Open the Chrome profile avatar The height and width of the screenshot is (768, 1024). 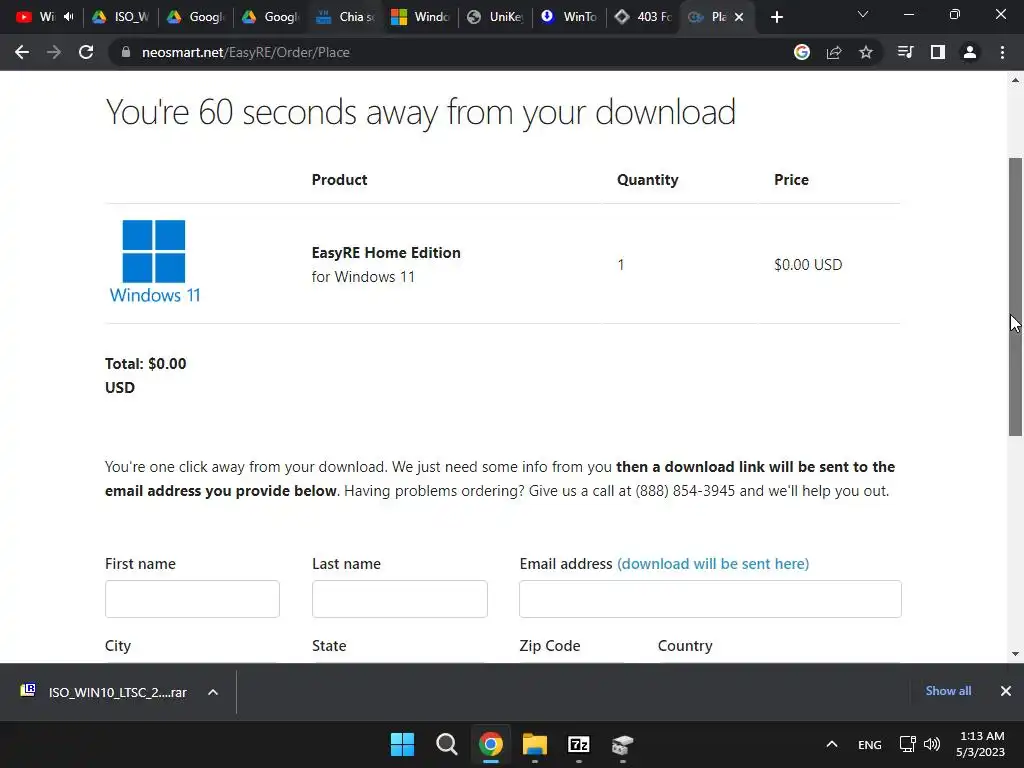(970, 52)
